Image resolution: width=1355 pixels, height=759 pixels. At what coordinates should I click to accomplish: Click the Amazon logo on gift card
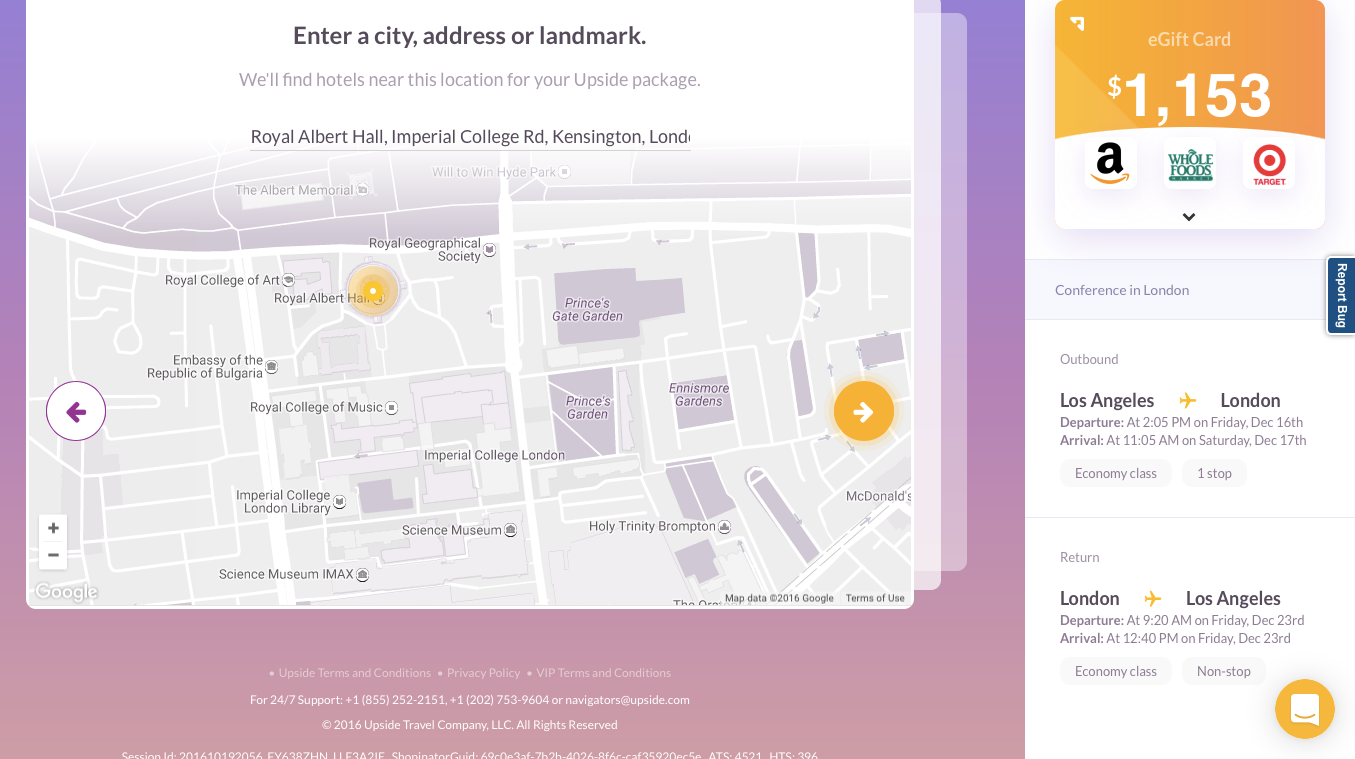[1110, 163]
